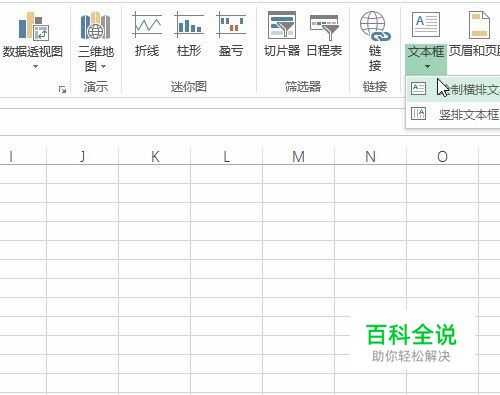The width and height of the screenshot is (500, 395).
Task: Click the 链接 hyperlink globe icon
Action: tap(375, 26)
